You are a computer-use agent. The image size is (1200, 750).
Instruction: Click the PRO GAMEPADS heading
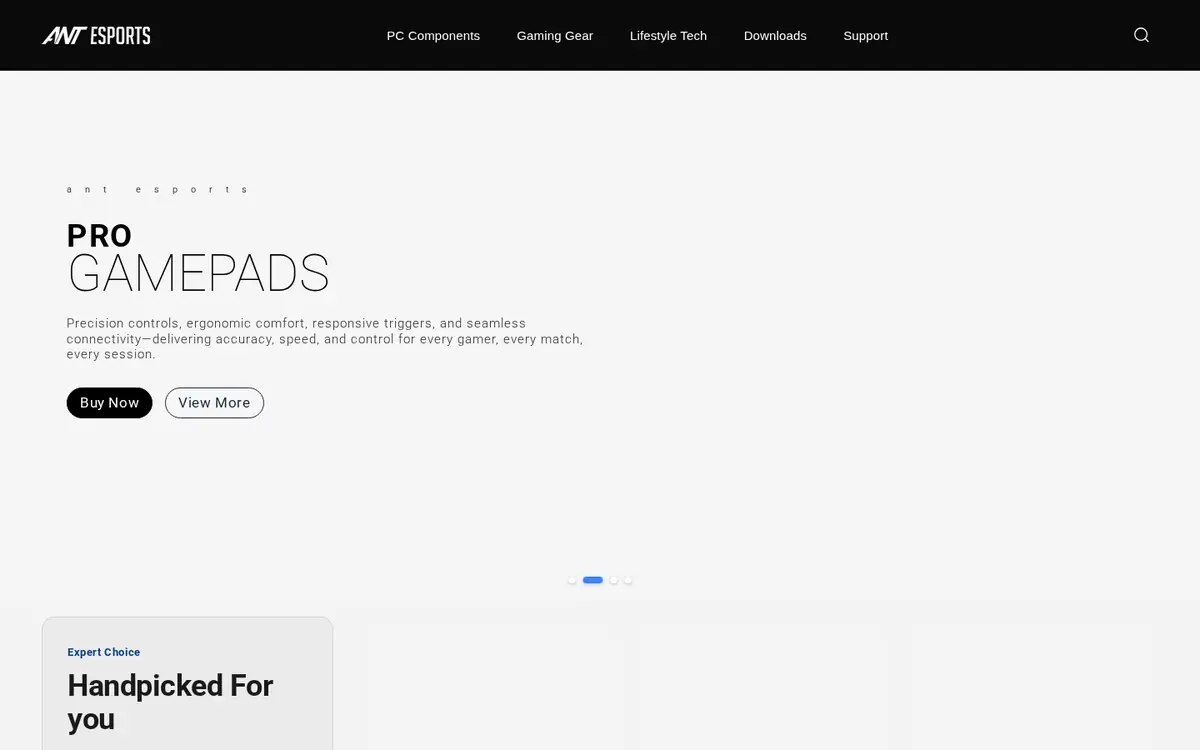(198, 258)
